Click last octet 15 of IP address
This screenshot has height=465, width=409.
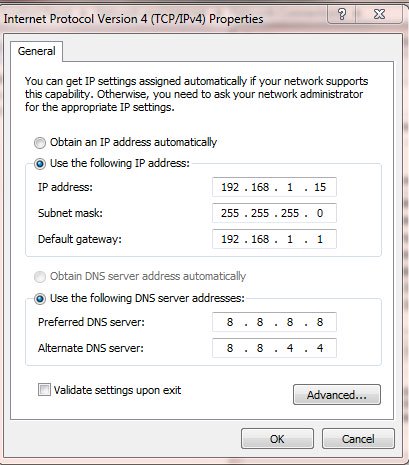320,187
